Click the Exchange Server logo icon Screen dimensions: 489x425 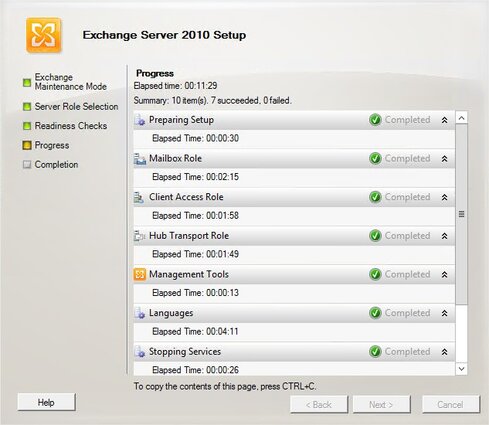click(44, 35)
